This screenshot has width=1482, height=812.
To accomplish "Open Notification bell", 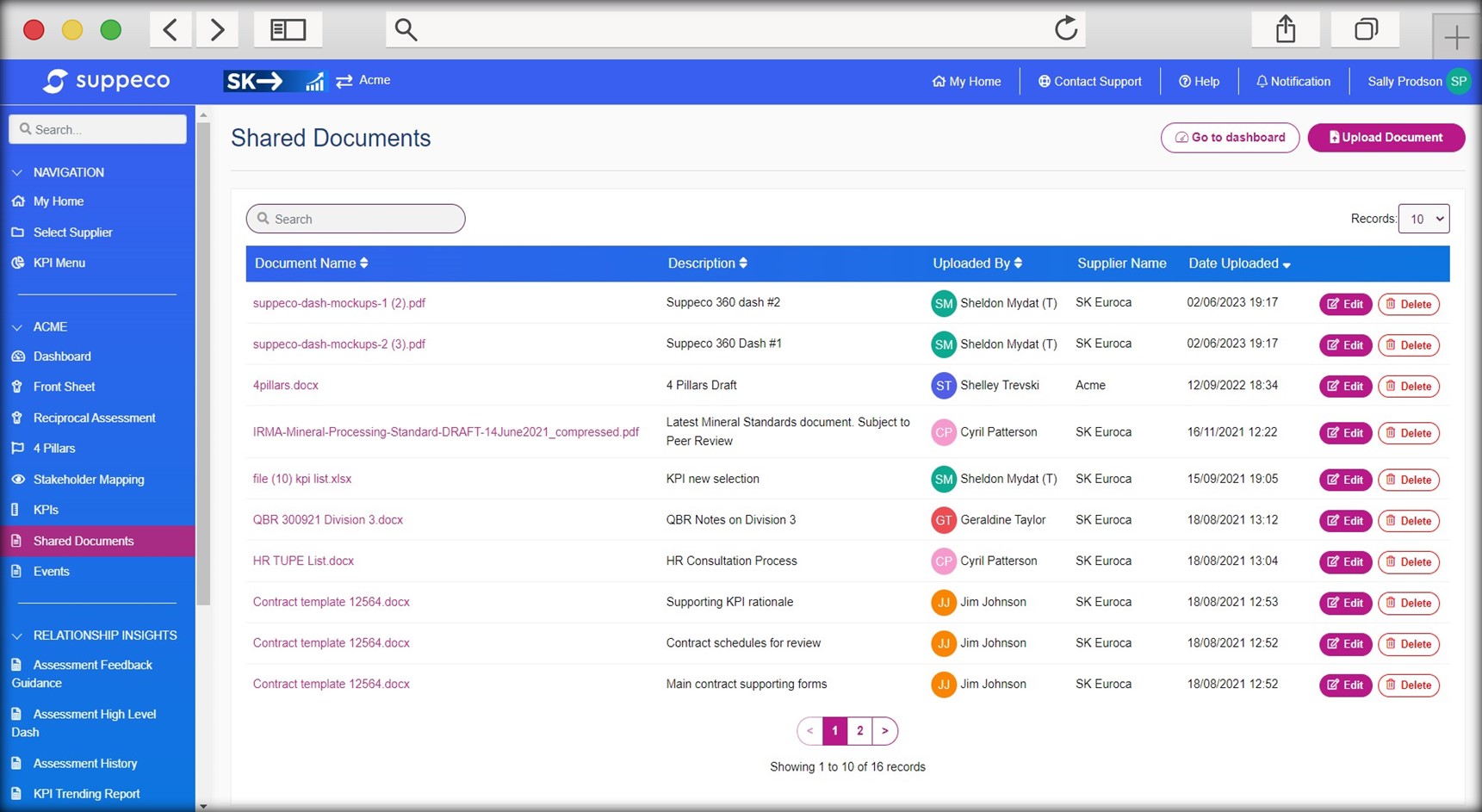I will coord(1293,82).
